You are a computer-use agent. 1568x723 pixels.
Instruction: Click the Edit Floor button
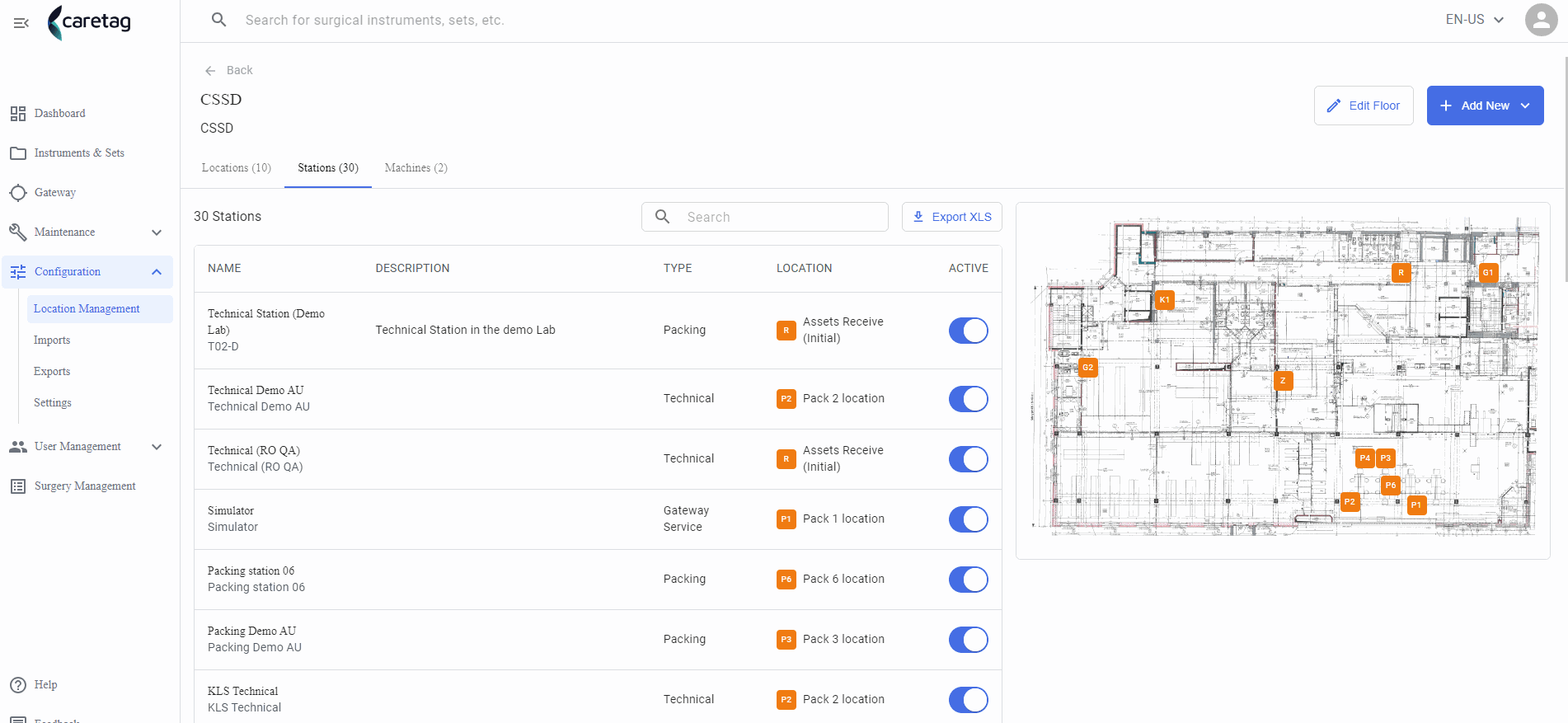(x=1364, y=106)
